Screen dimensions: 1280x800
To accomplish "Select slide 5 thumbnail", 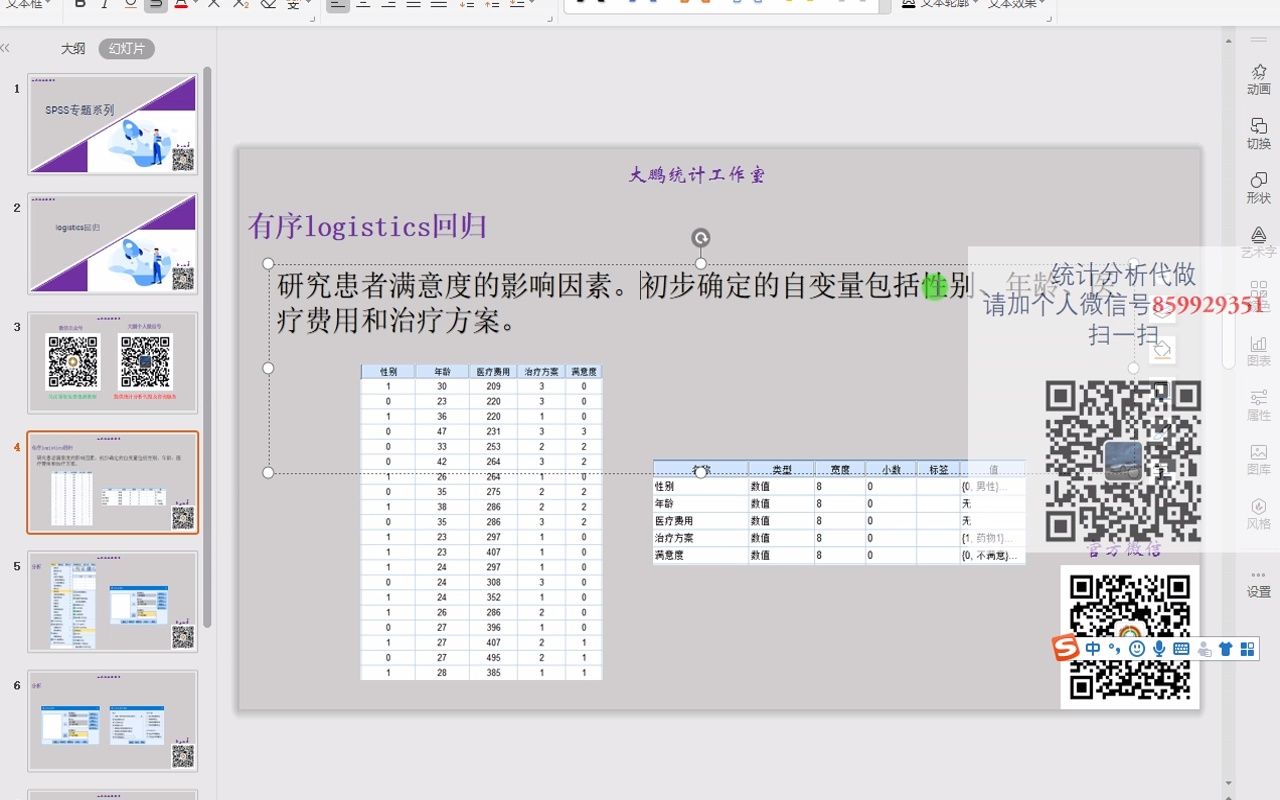I will tap(112, 601).
